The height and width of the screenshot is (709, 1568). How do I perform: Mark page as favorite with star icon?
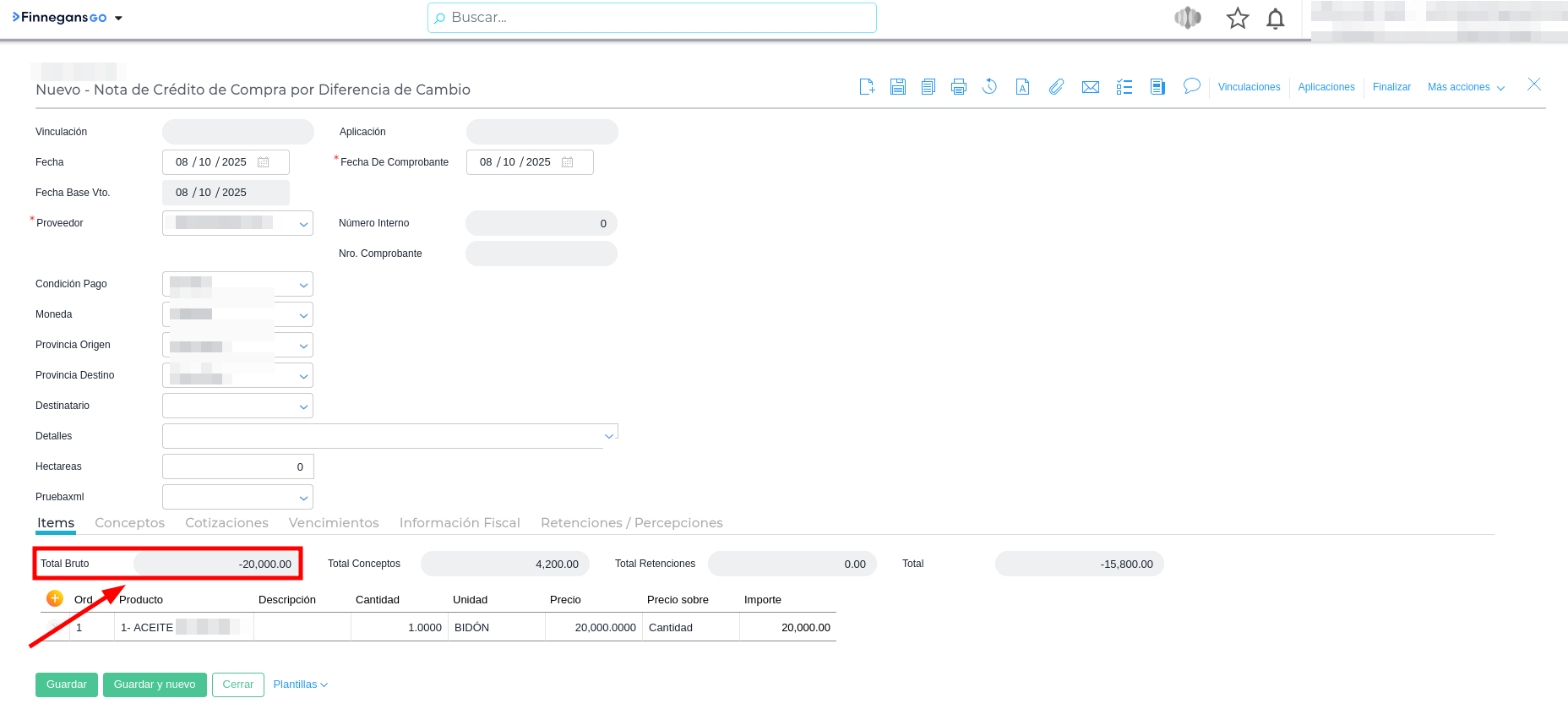click(x=1238, y=18)
